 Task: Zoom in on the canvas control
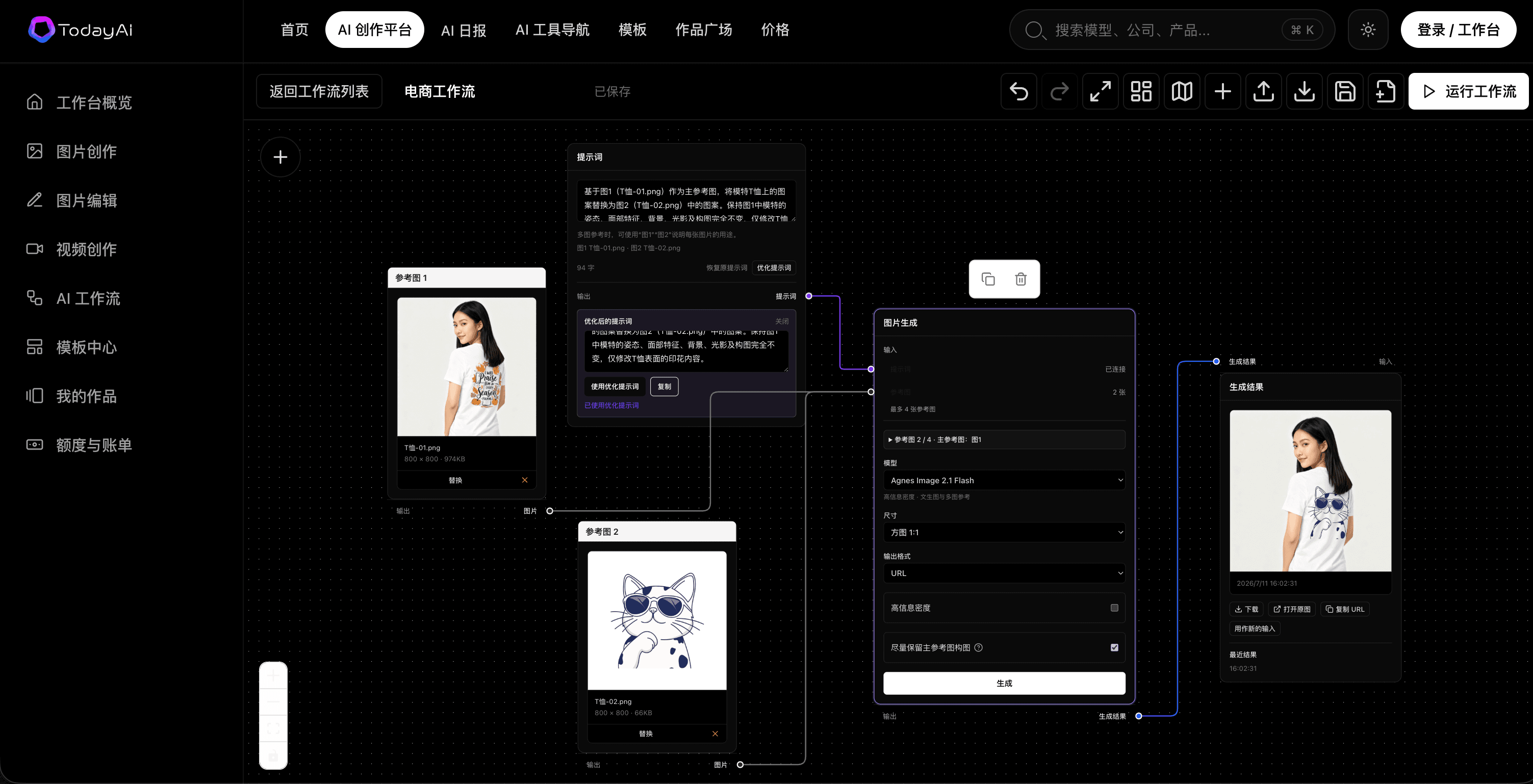point(273,676)
